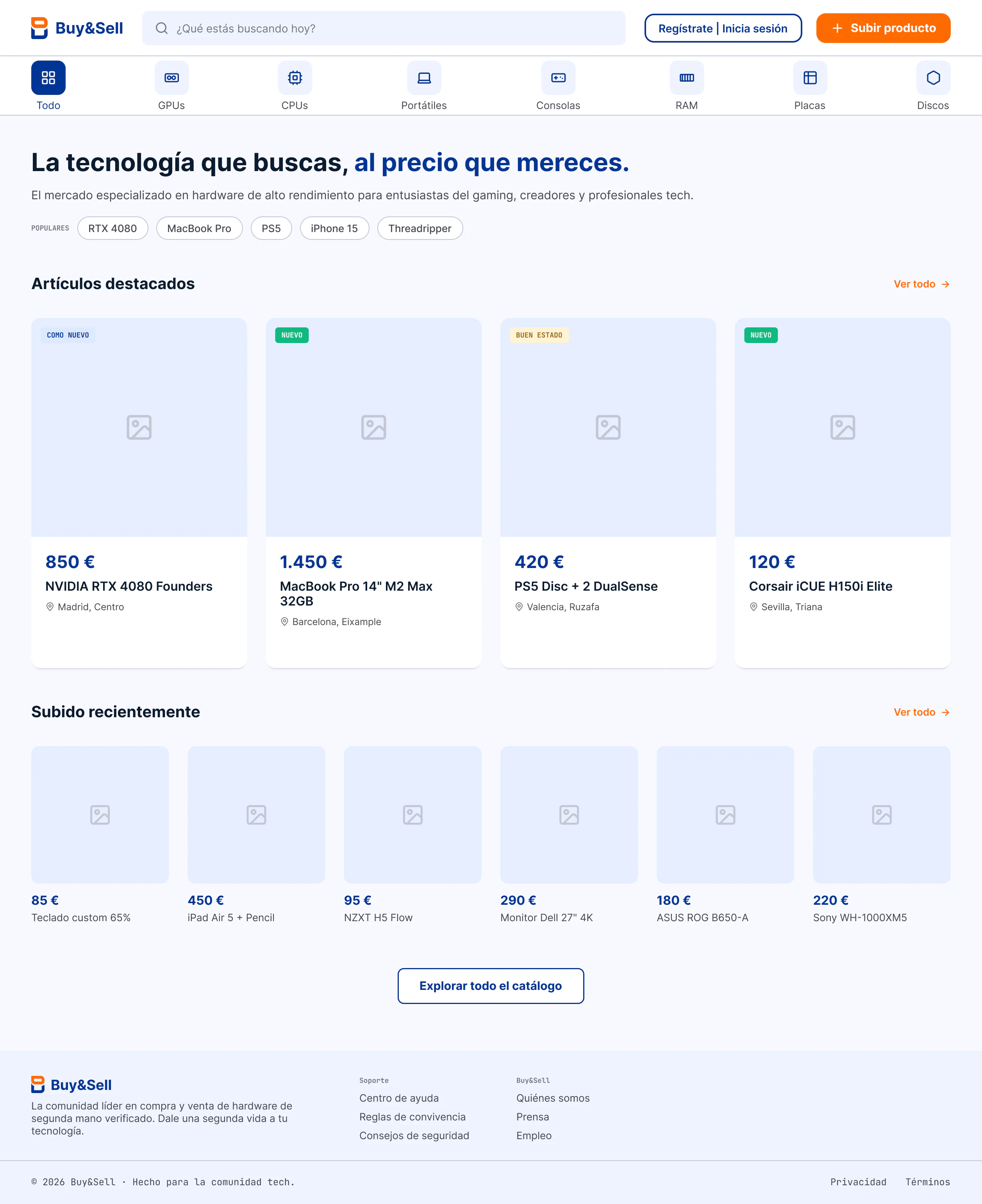The width and height of the screenshot is (982, 1204).
Task: Select the Portátiles laptop icon
Action: click(x=424, y=77)
